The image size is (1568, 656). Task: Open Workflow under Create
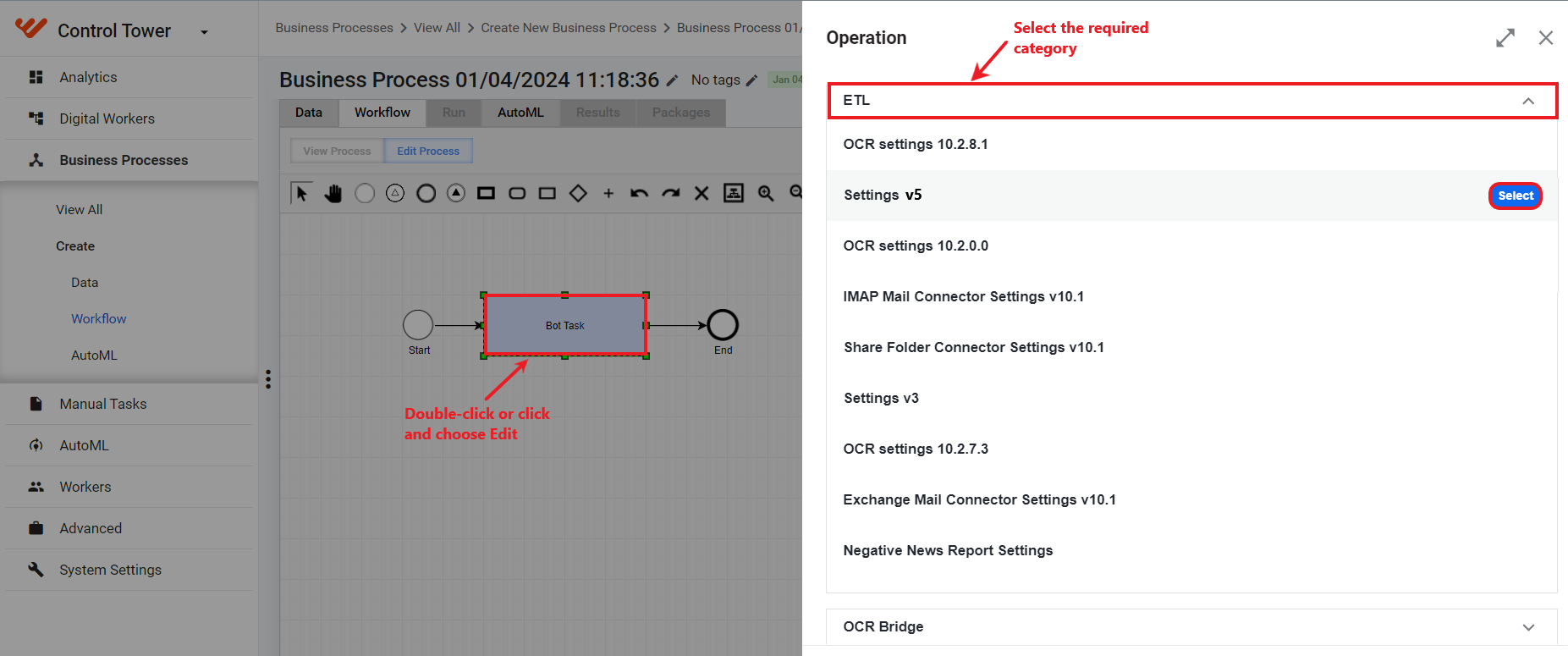click(99, 319)
